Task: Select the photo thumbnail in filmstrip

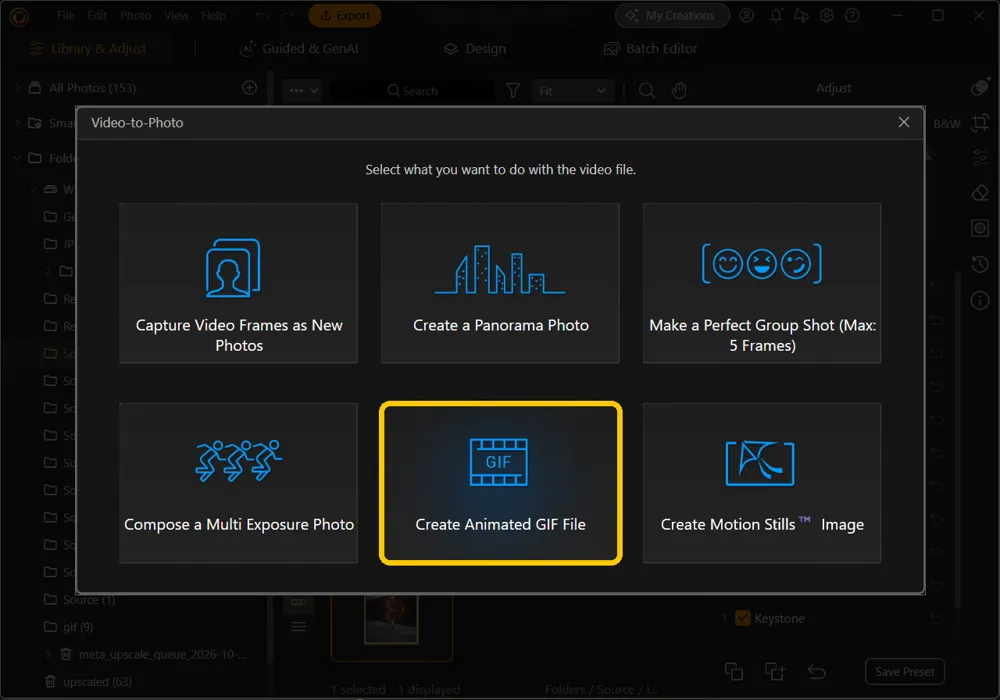Action: [391, 619]
